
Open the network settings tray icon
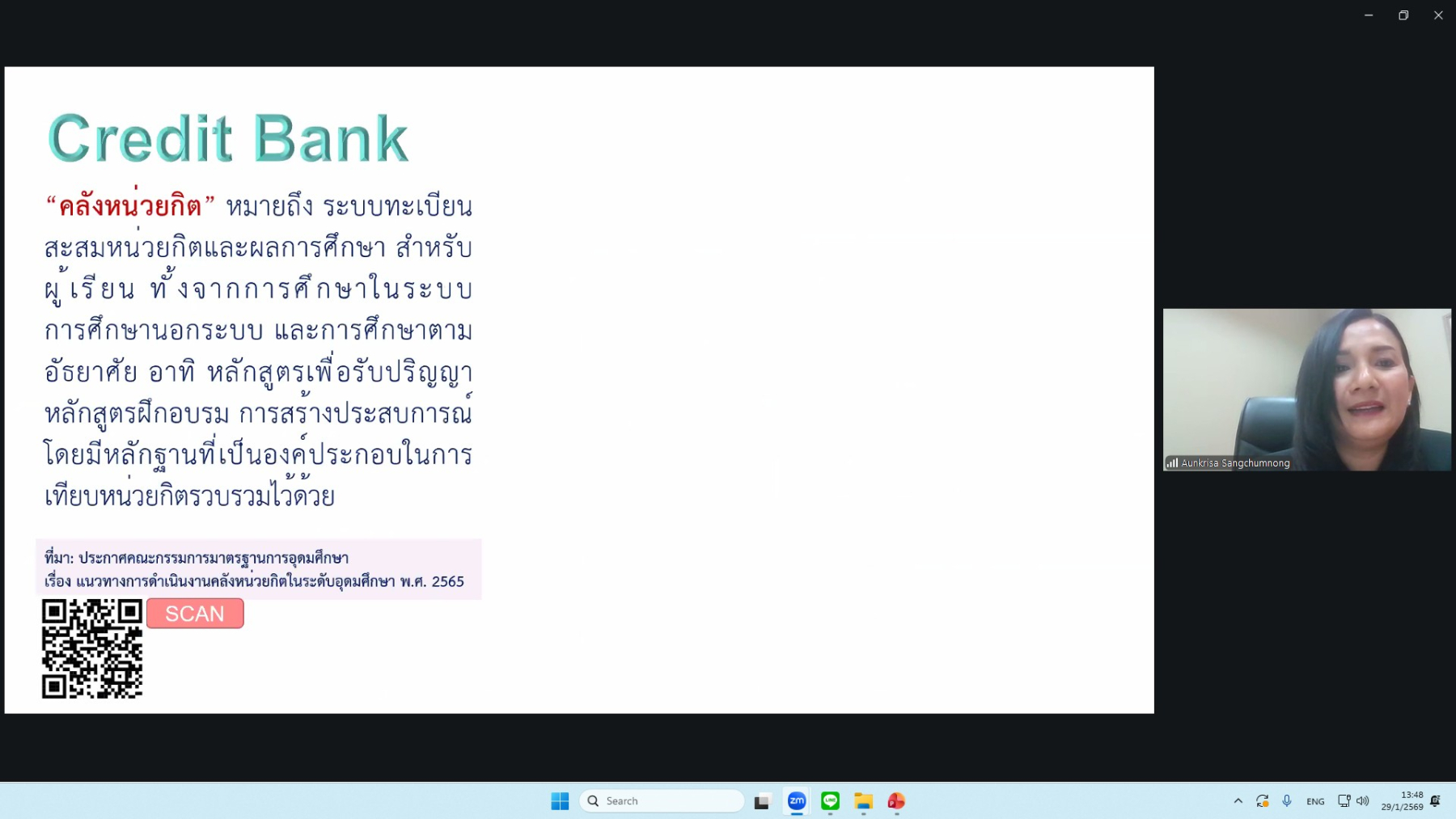(1344, 801)
